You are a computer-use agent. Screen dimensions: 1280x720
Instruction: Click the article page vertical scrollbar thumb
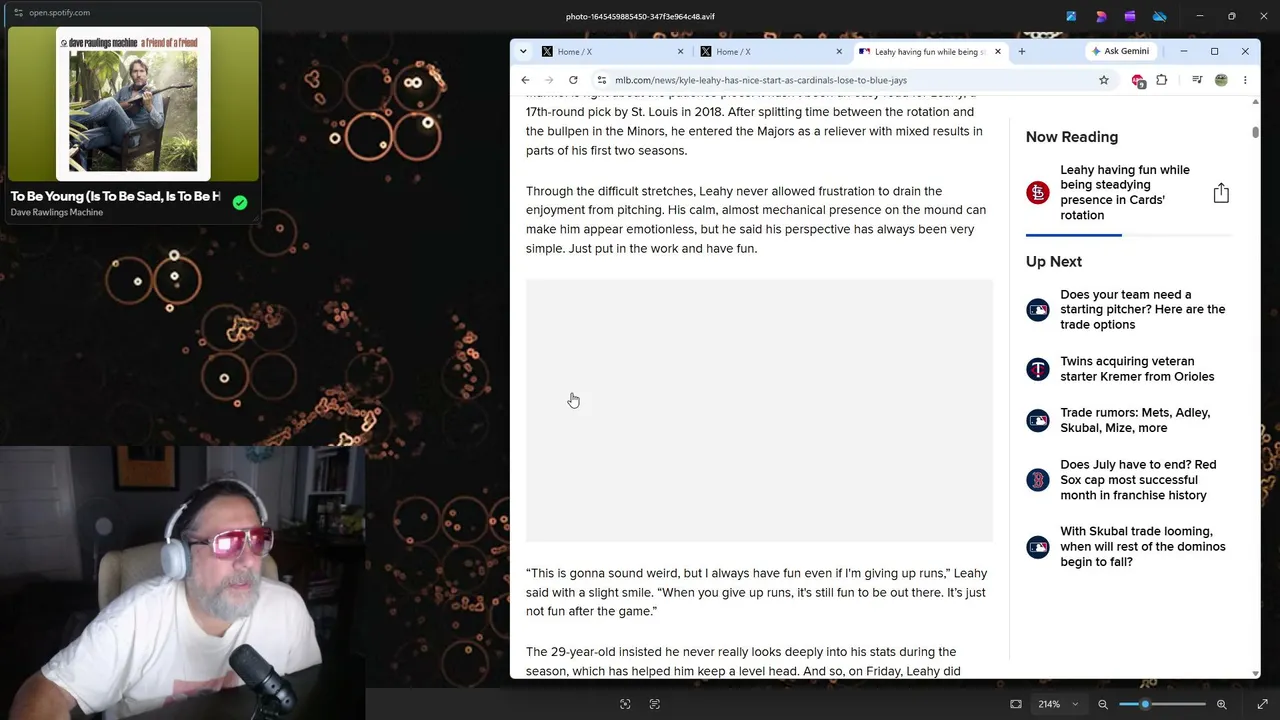[x=1255, y=132]
